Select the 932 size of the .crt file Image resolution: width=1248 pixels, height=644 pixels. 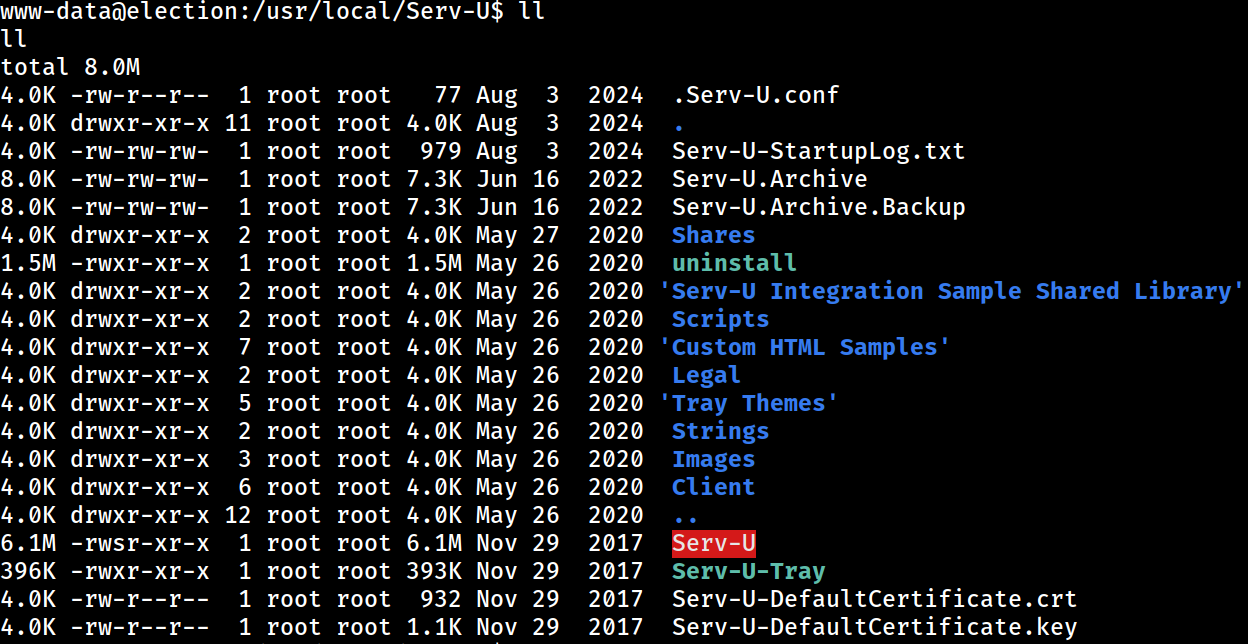pos(440,599)
